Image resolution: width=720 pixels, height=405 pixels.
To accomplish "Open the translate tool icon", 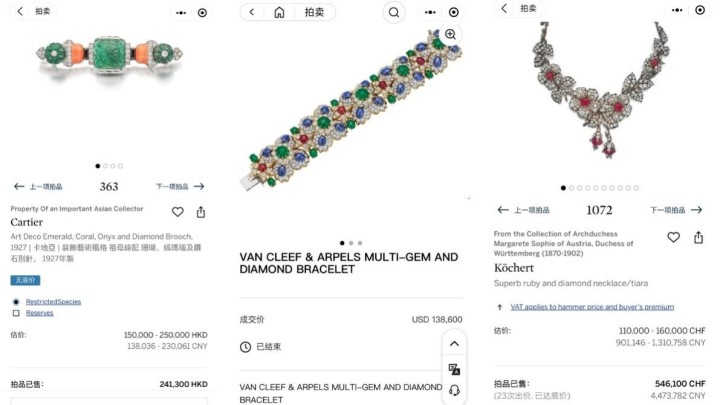I will click(x=454, y=369).
